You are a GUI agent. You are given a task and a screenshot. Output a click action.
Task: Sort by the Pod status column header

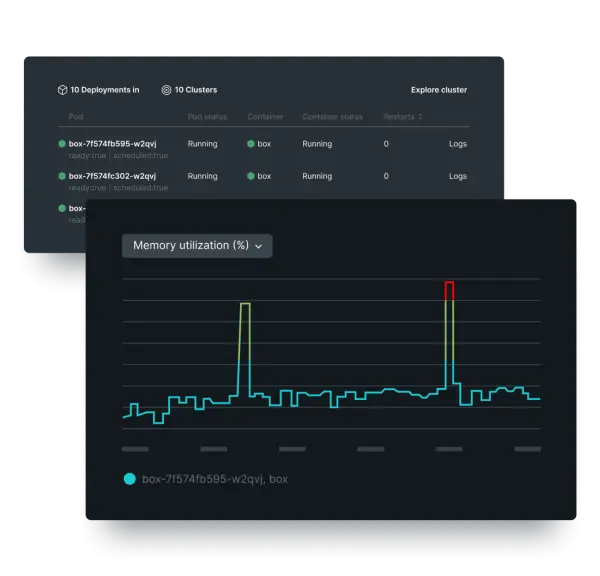207,117
